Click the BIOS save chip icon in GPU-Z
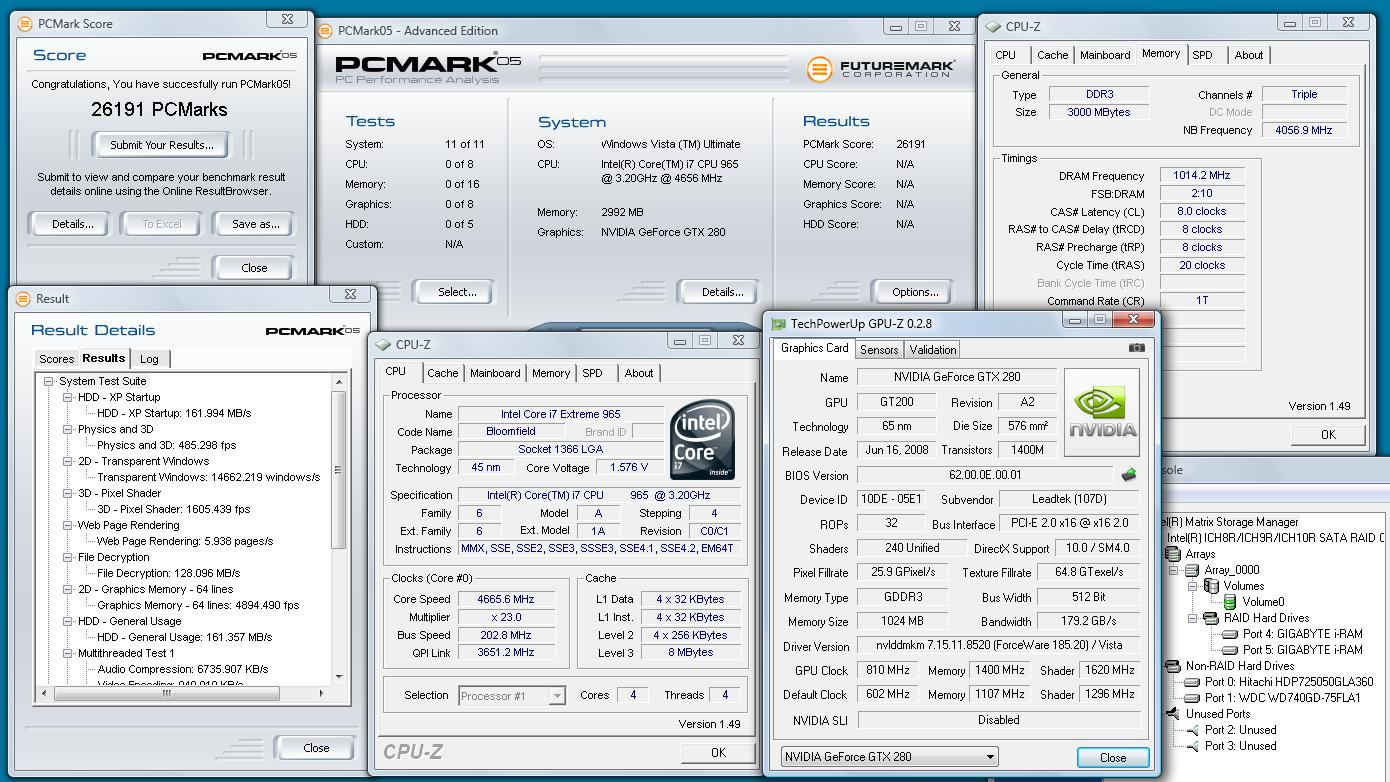Image resolution: width=1390 pixels, height=782 pixels. click(1129, 475)
